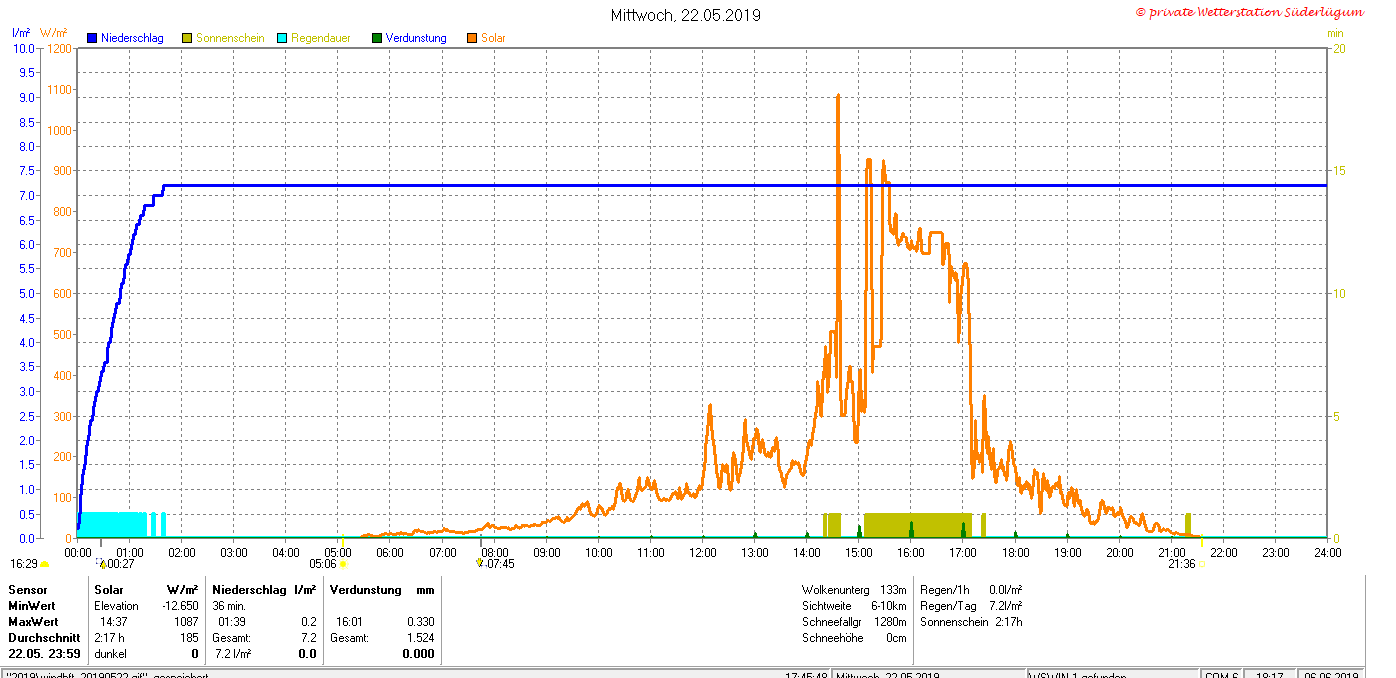
Task: Click the evaporation value 0.330
Action: [x=421, y=622]
